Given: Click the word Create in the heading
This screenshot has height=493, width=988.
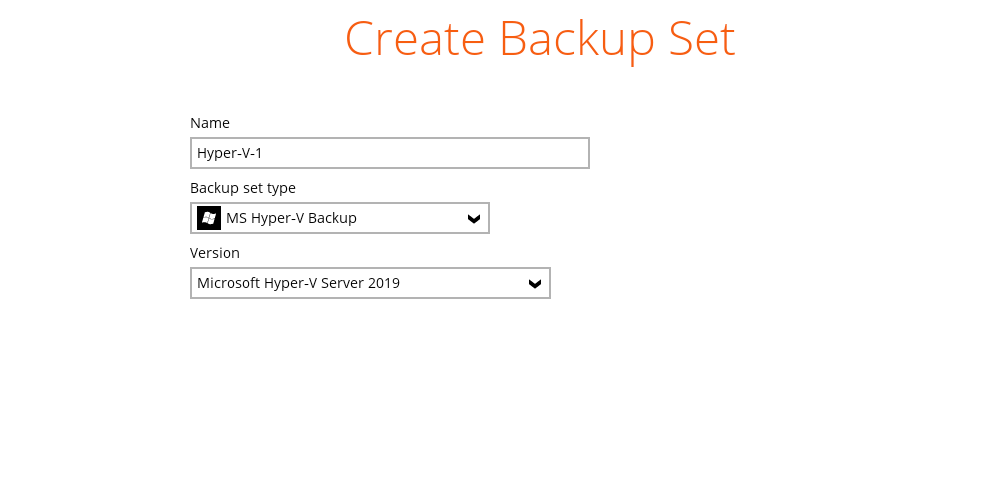Looking at the screenshot, I should coord(415,39).
